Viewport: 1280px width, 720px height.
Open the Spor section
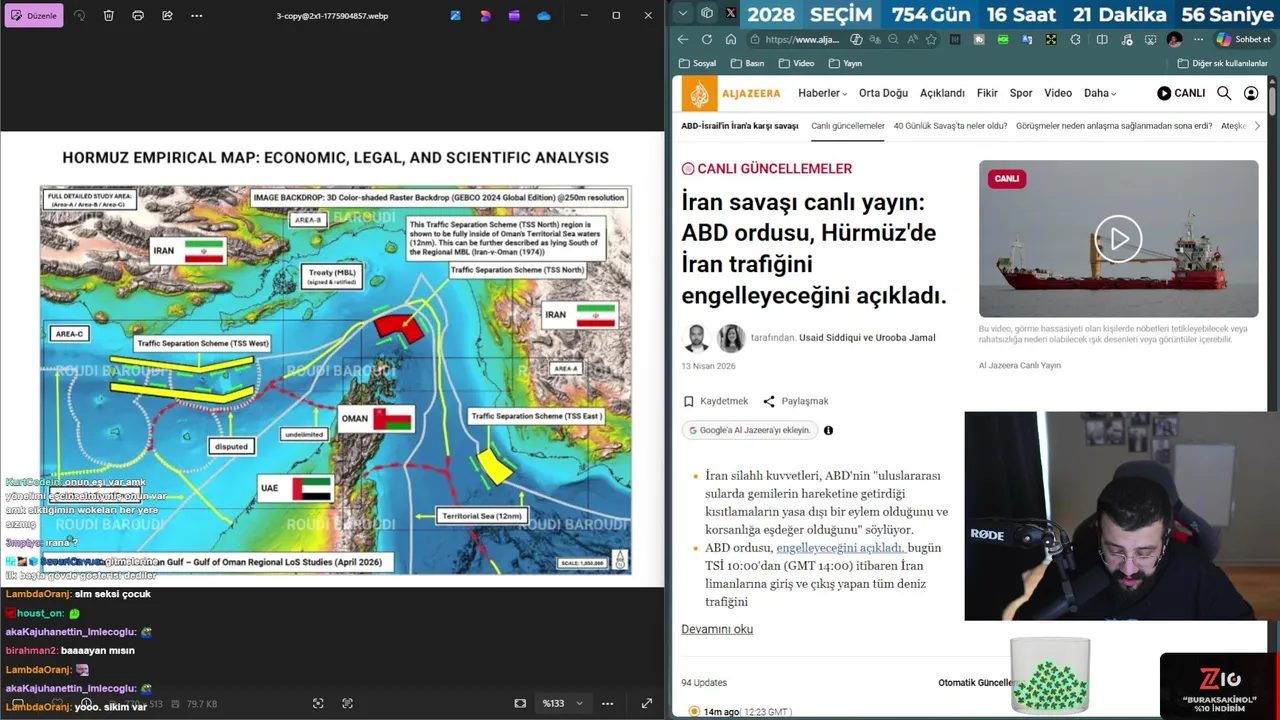coord(1021,93)
